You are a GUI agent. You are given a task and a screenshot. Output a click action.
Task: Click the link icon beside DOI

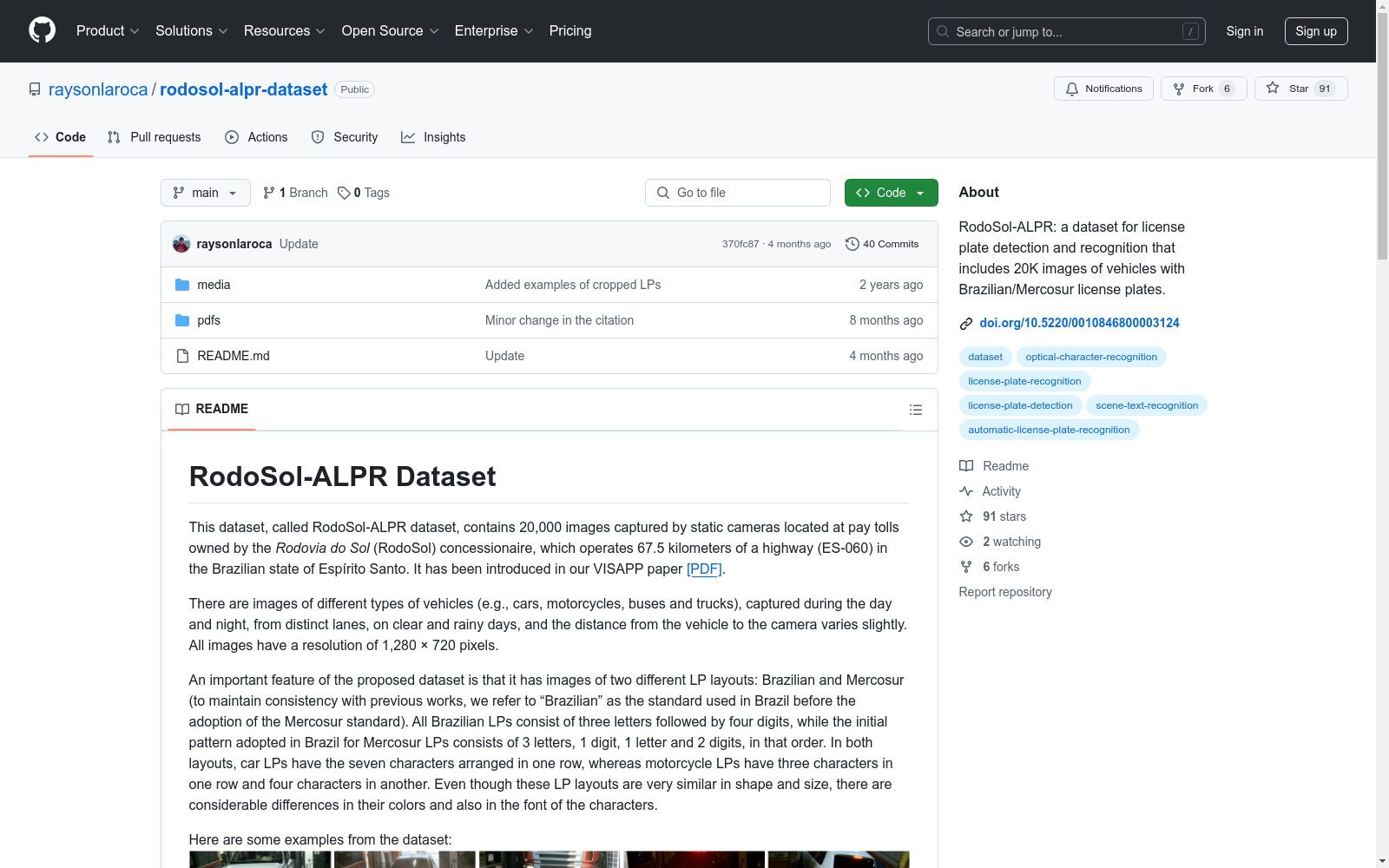pyautogui.click(x=966, y=324)
